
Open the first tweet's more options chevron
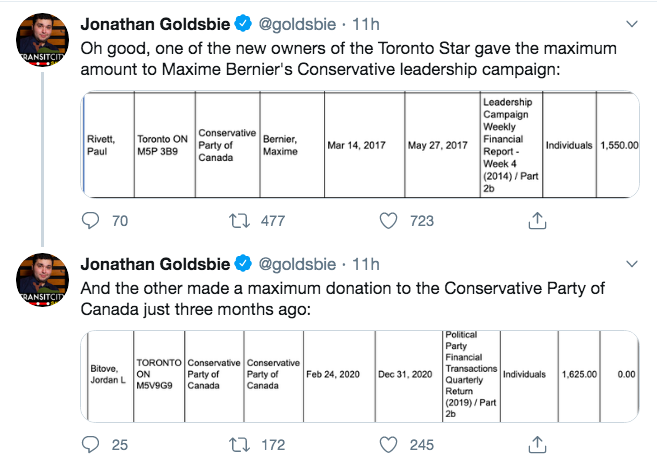tap(631, 22)
